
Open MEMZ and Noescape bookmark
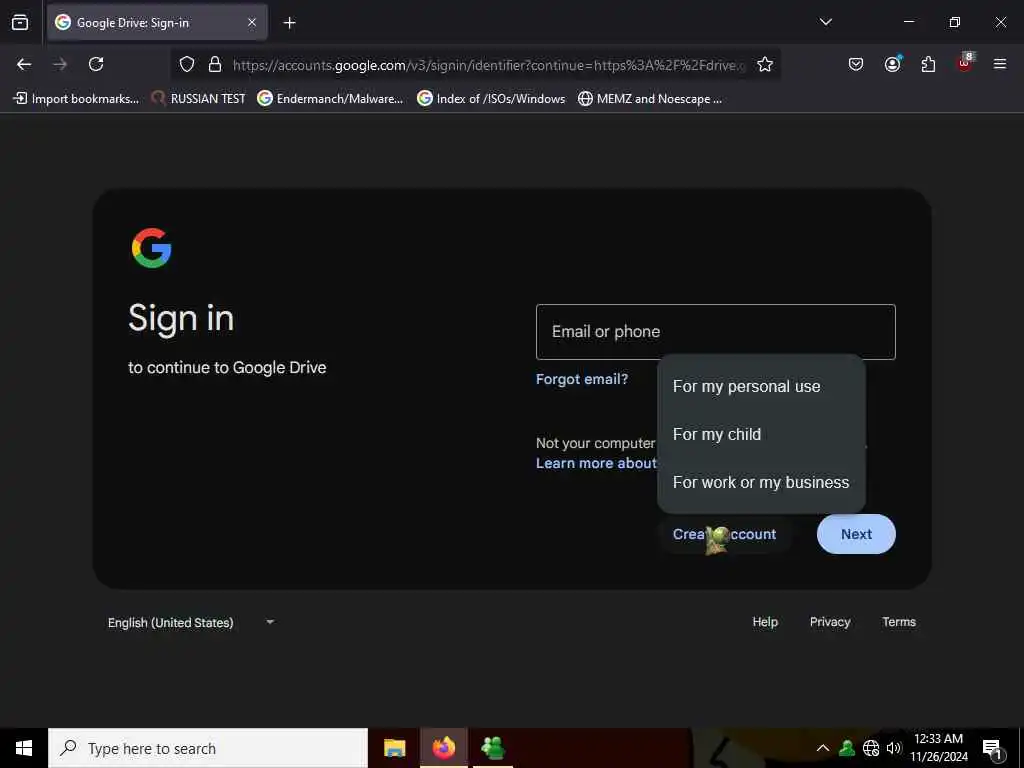coord(650,99)
